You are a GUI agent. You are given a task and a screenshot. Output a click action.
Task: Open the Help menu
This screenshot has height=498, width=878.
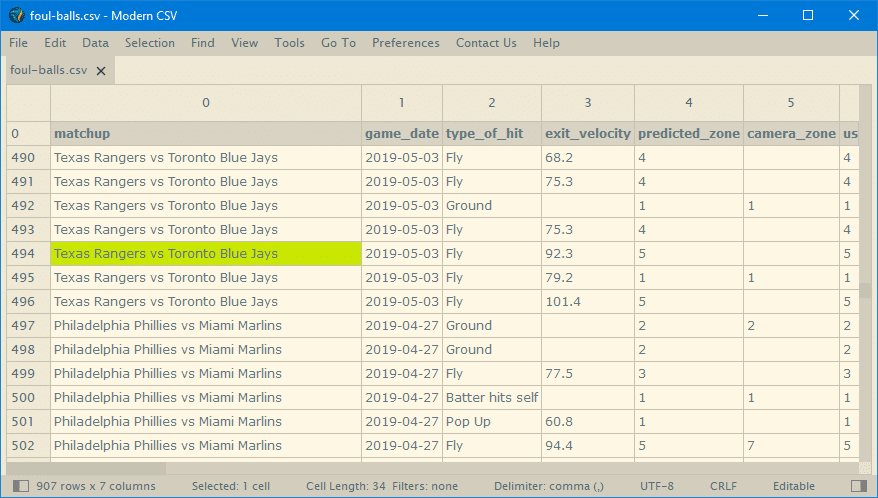point(546,43)
